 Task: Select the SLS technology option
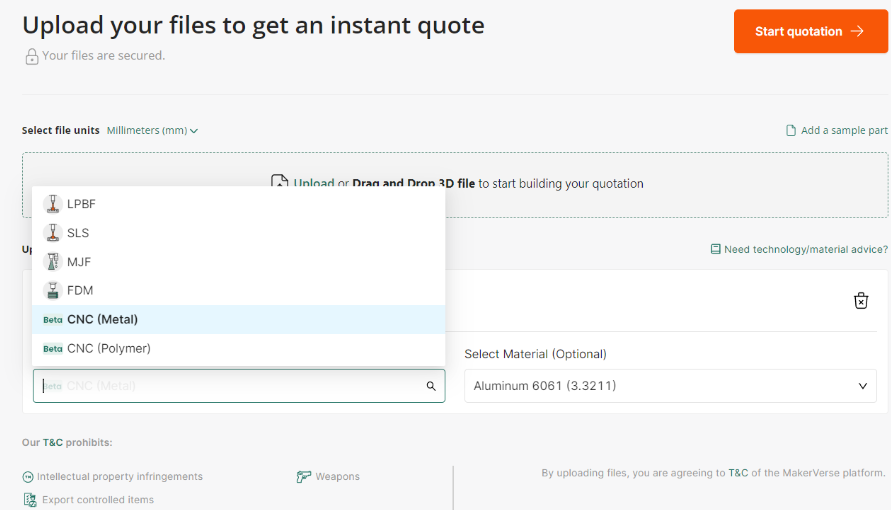pos(239,233)
